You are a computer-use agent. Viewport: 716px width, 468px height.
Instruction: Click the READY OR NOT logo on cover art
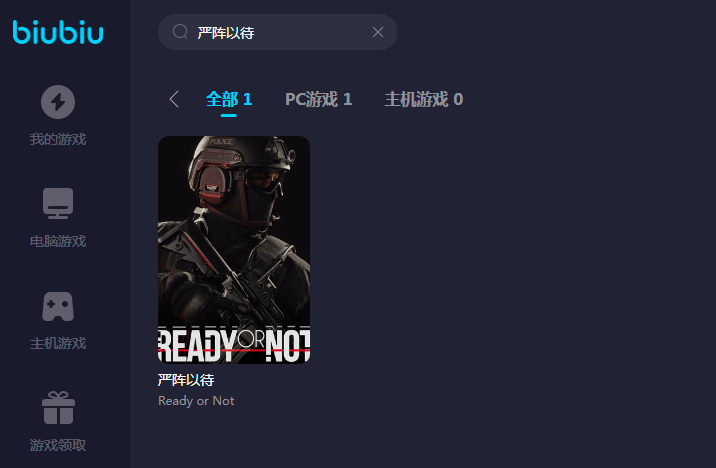(x=234, y=344)
